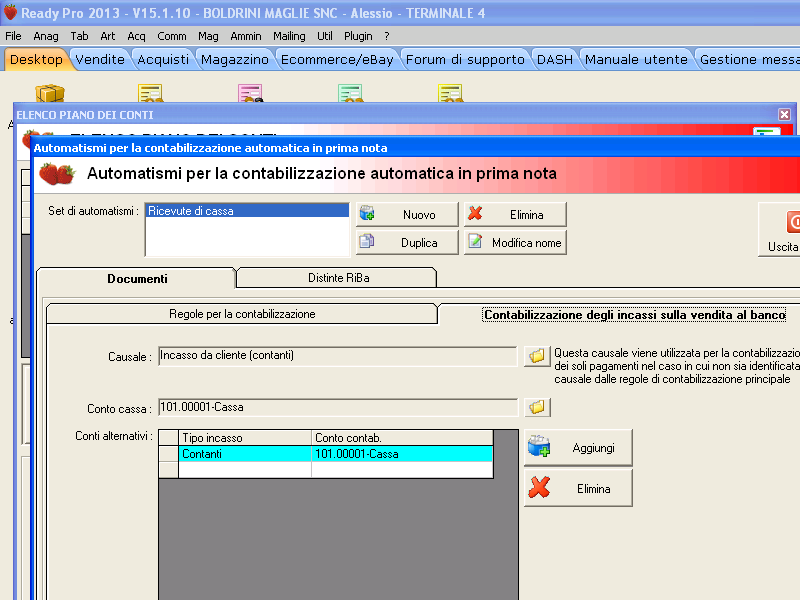Open the Mag menu
Screen dimensions: 800x600
[x=208, y=36]
